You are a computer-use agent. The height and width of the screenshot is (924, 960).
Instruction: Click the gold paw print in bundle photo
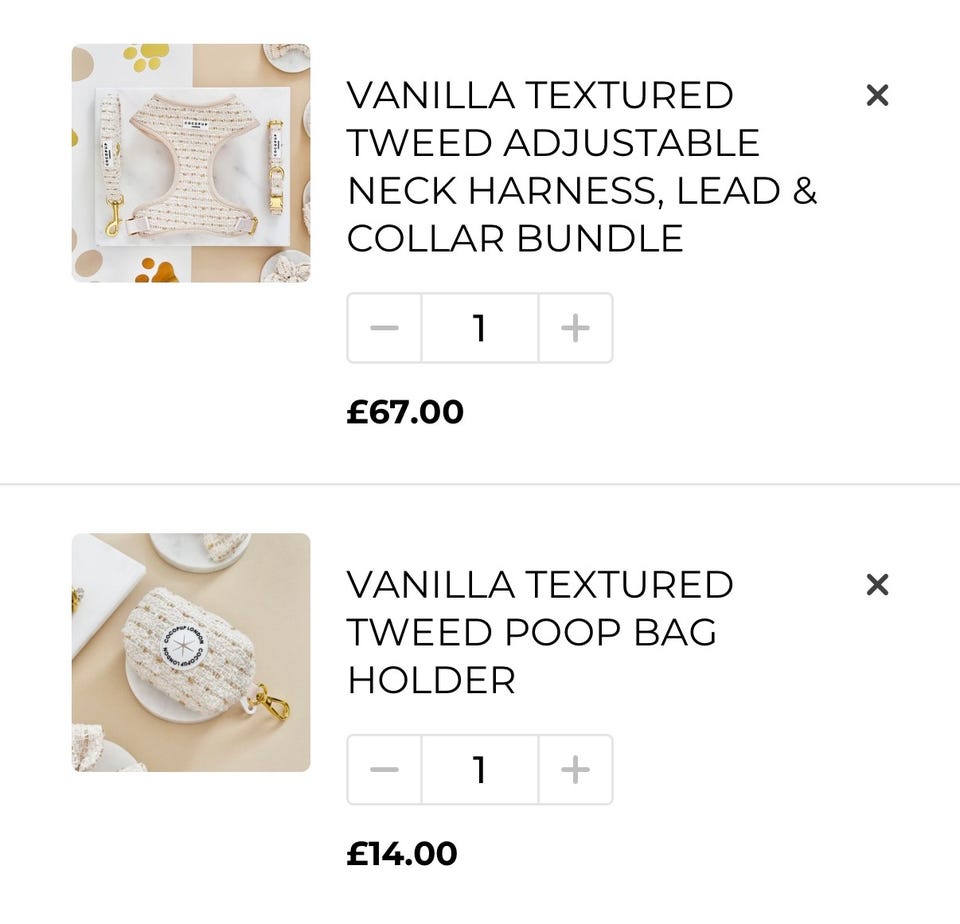(146, 56)
